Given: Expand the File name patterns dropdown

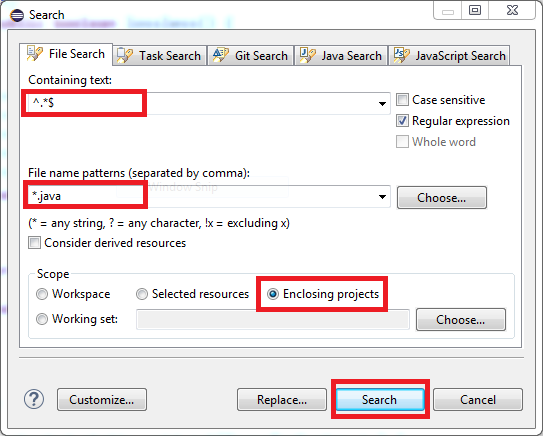Looking at the screenshot, I should click(x=382, y=197).
